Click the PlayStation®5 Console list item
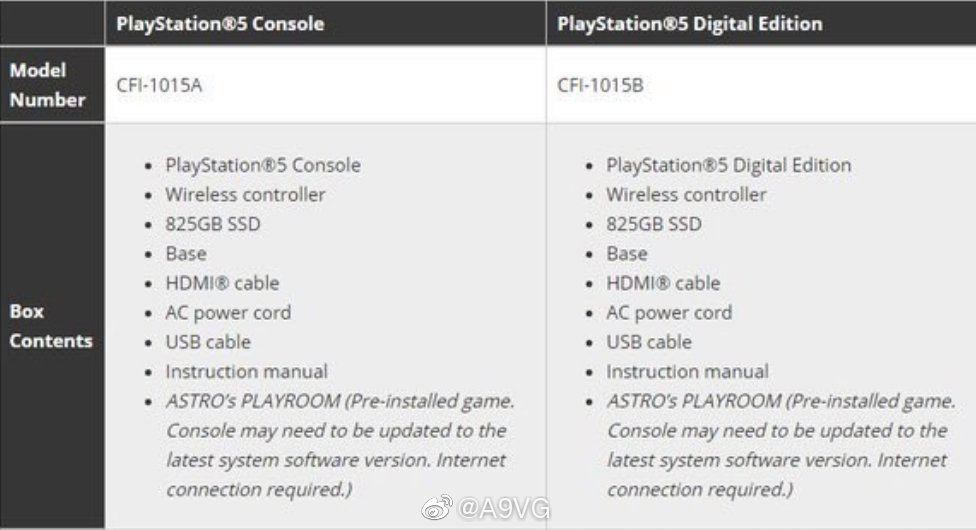This screenshot has height=530, width=976. coord(263,165)
